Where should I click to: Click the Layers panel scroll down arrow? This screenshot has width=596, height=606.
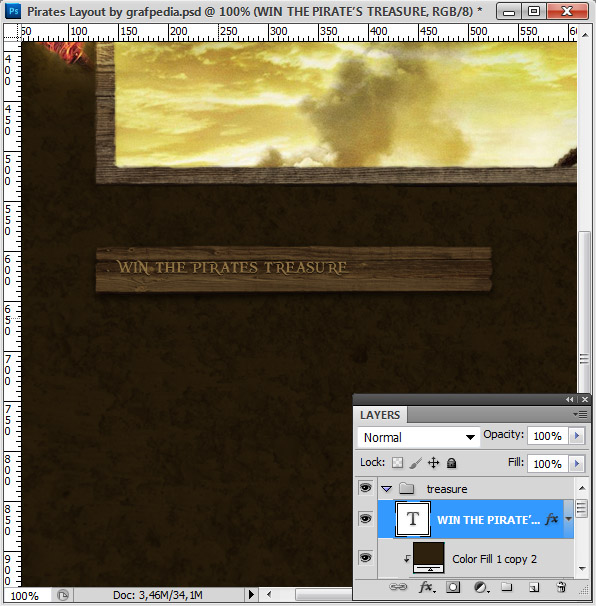point(582,568)
